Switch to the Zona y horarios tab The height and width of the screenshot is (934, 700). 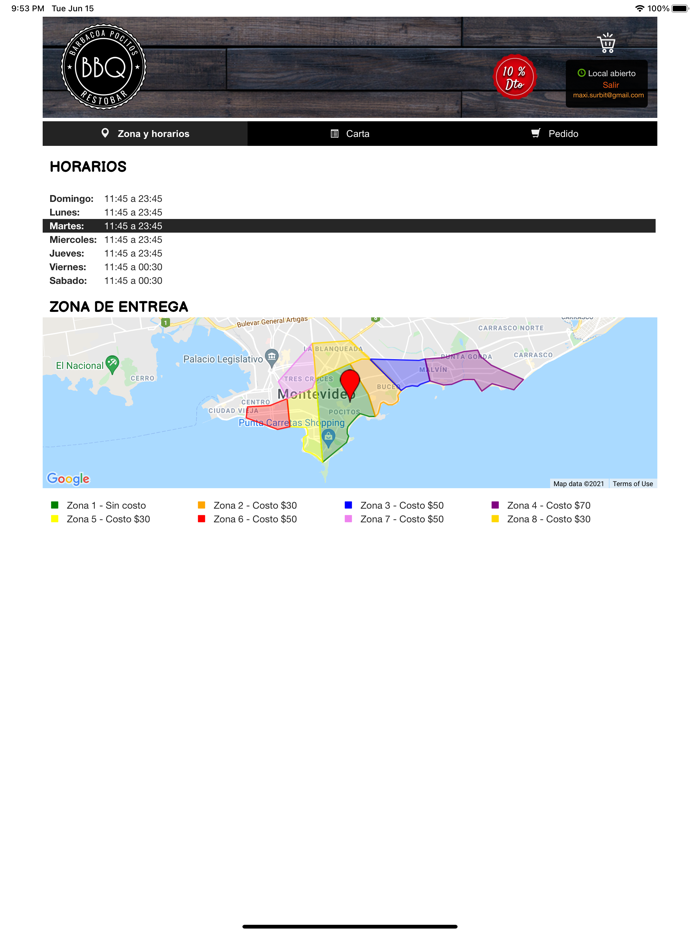click(x=145, y=133)
